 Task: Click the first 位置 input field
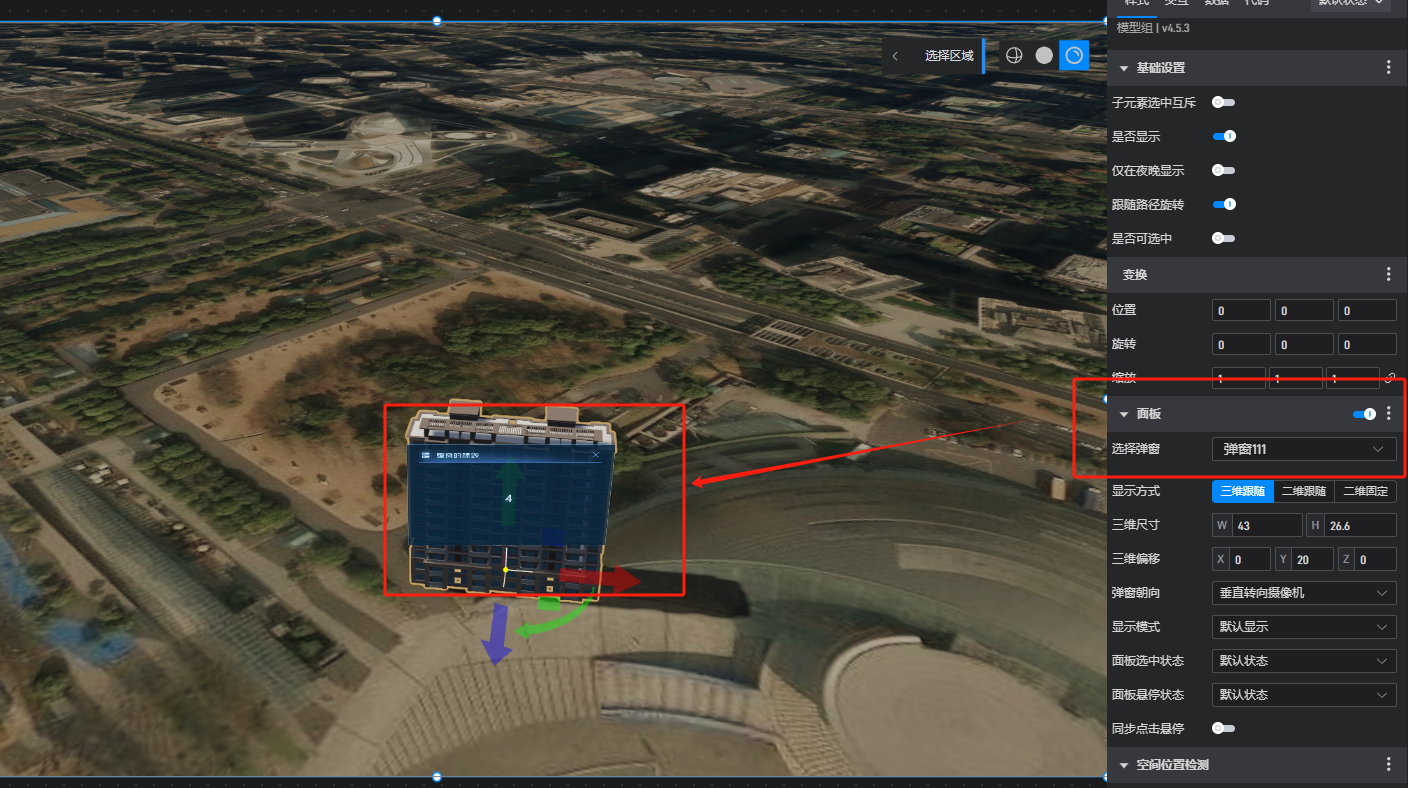point(1241,311)
